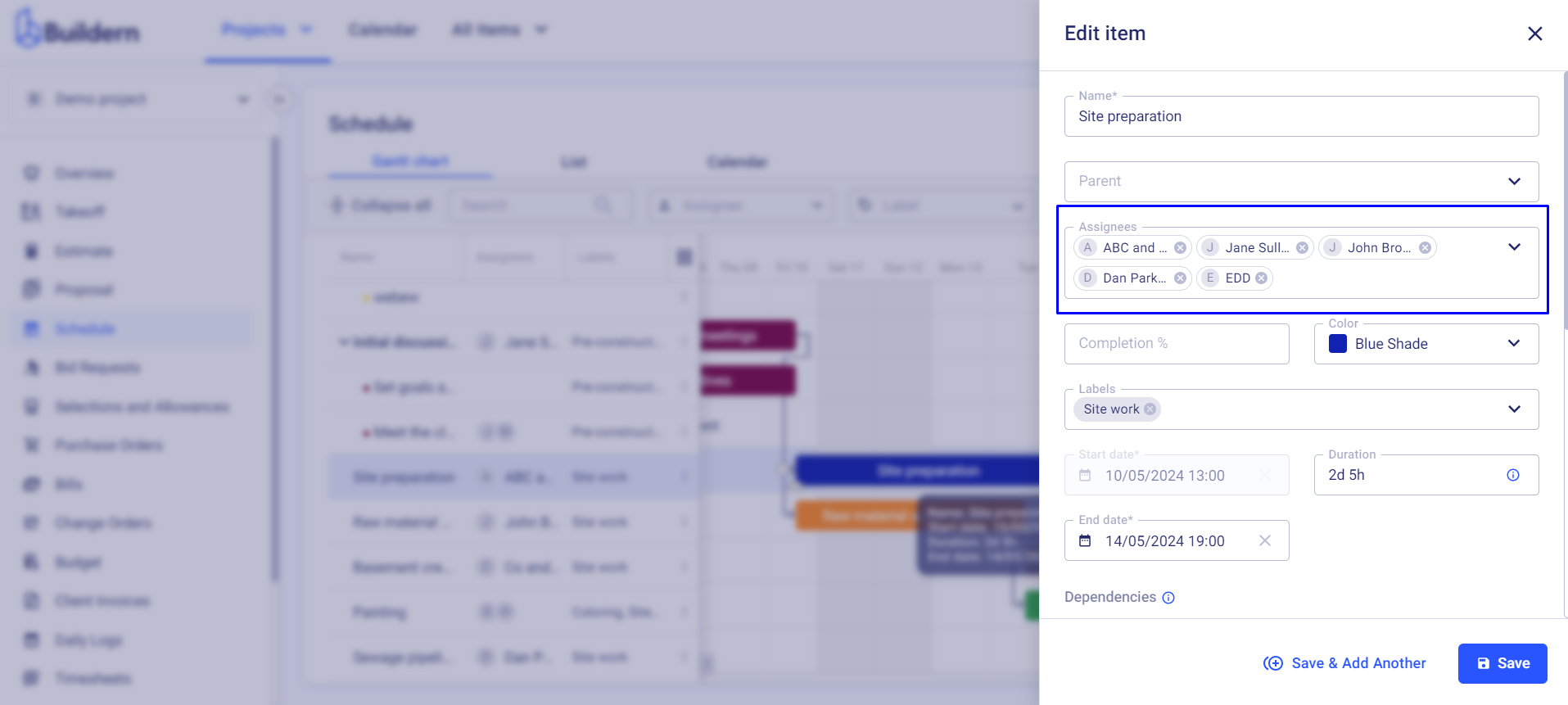The width and height of the screenshot is (1568, 705).
Task: Click End date field '14/05/2024 19:00'
Action: [1177, 540]
